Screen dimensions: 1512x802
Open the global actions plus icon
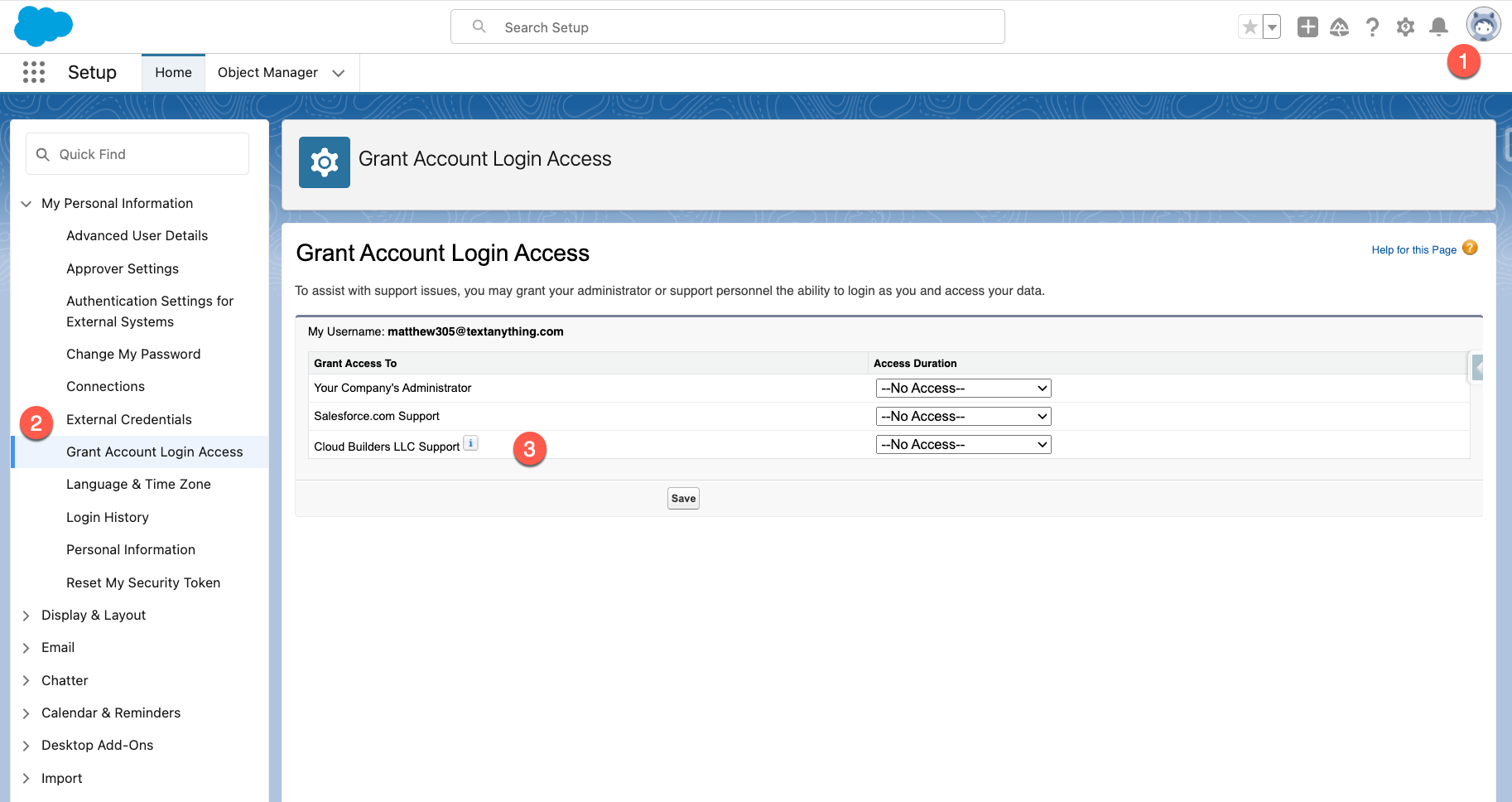click(1307, 27)
